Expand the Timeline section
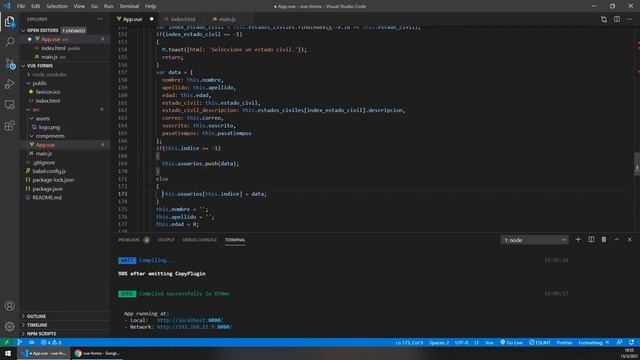The height and width of the screenshot is (360, 640). click(x=37, y=325)
